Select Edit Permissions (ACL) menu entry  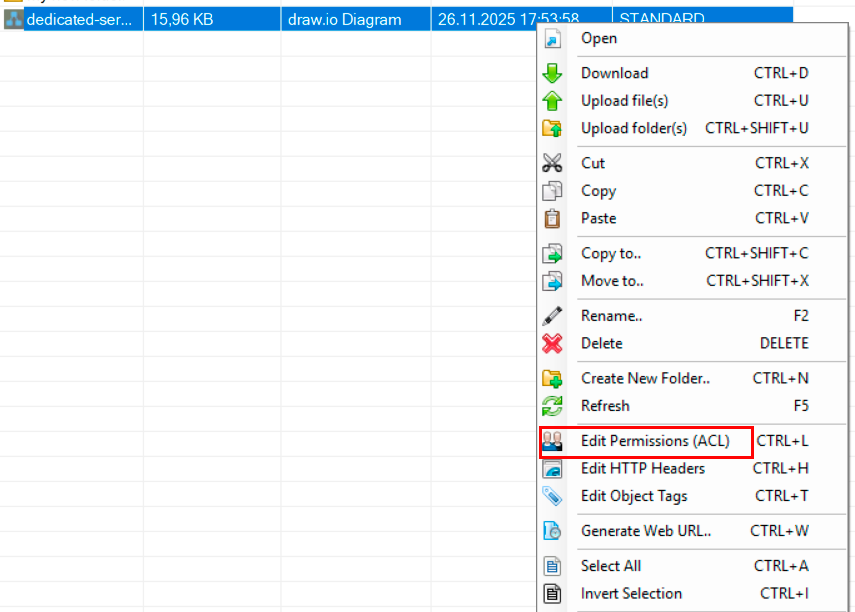(655, 441)
